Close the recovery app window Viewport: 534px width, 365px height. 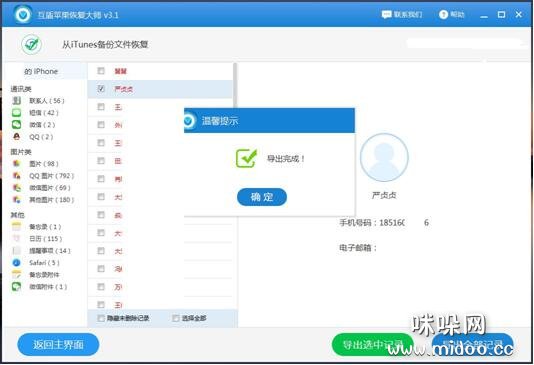519,15
